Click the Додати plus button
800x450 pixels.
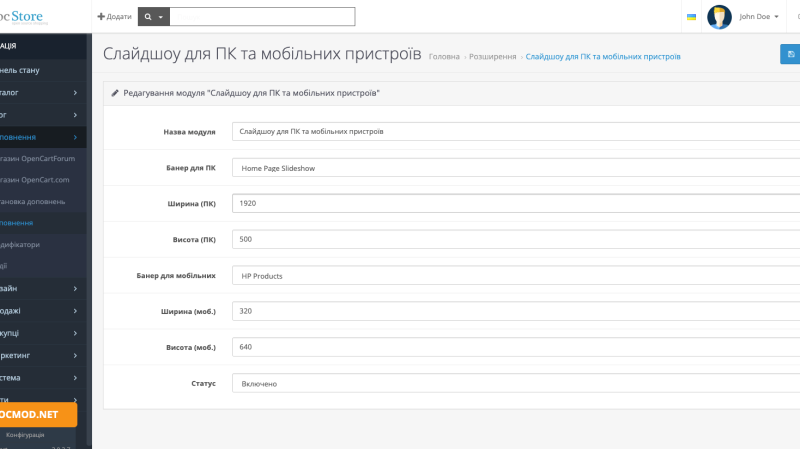[x=114, y=17]
